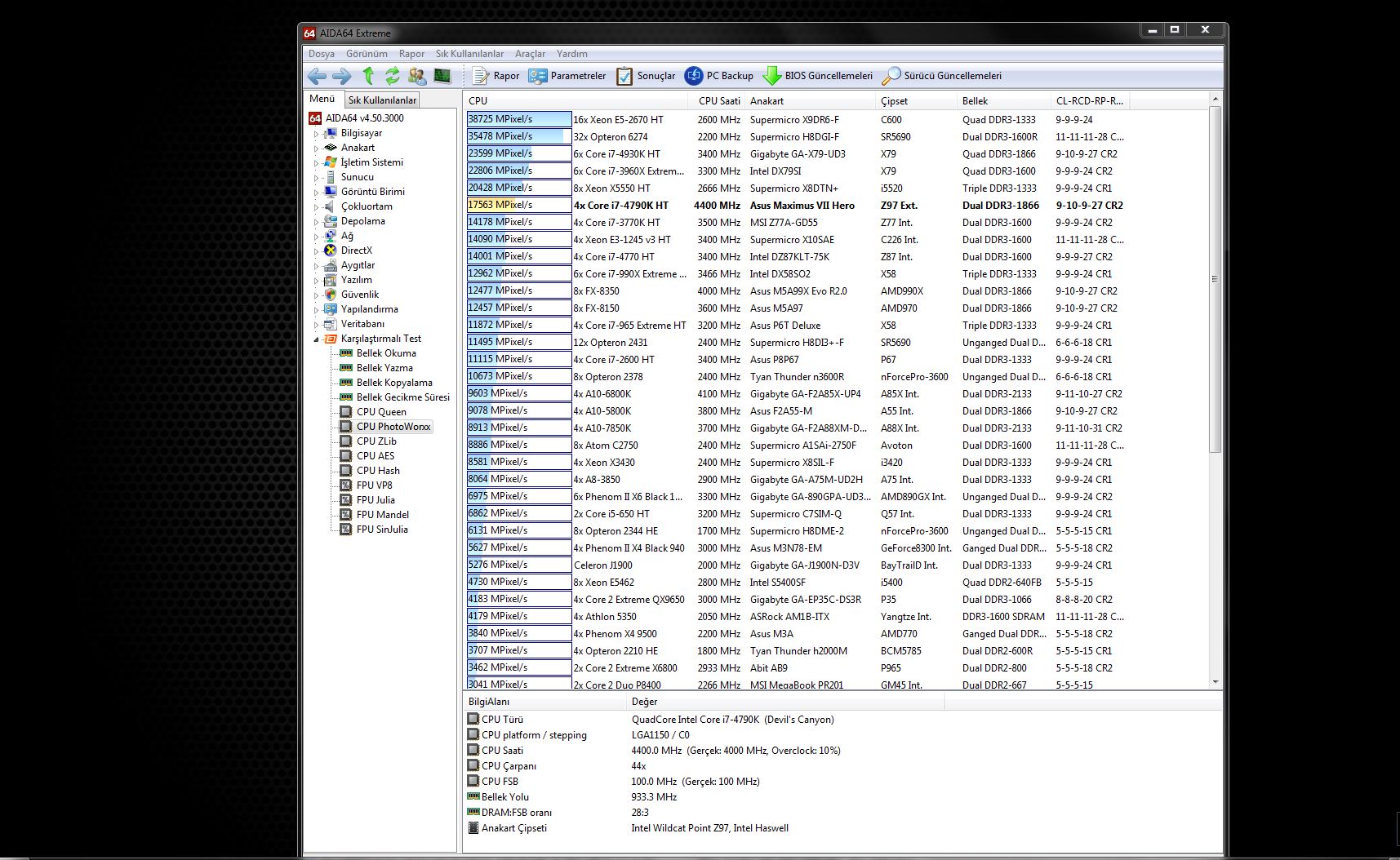Collapse the Karşılaştırmalı Test node
The image size is (1400, 860).
[x=316, y=339]
